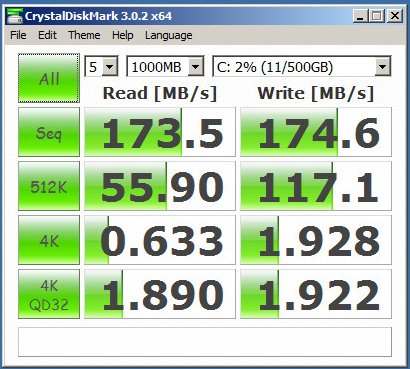Start the 4K QD32 test
This screenshot has width=410, height=369.
point(49,294)
